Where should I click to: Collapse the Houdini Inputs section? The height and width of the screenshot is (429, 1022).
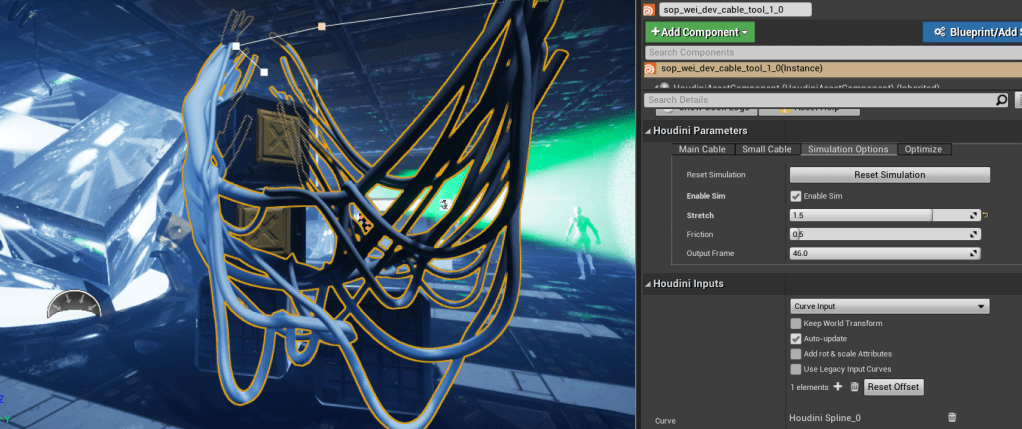tap(648, 284)
